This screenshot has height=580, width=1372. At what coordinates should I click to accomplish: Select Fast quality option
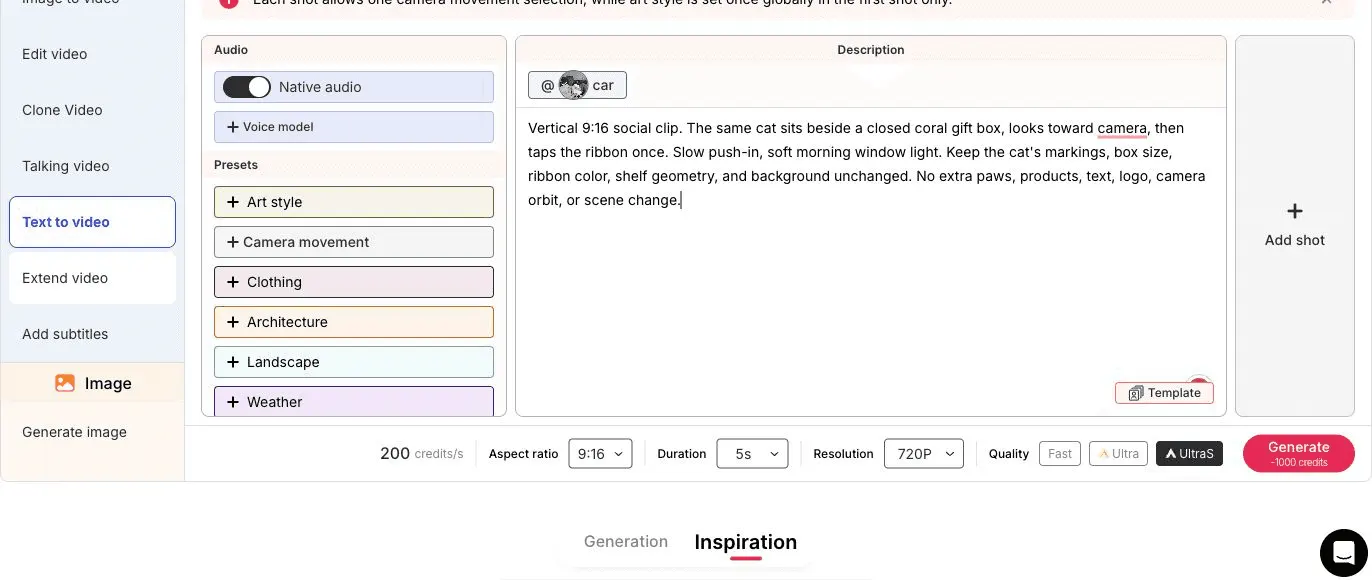pyautogui.click(x=1060, y=453)
